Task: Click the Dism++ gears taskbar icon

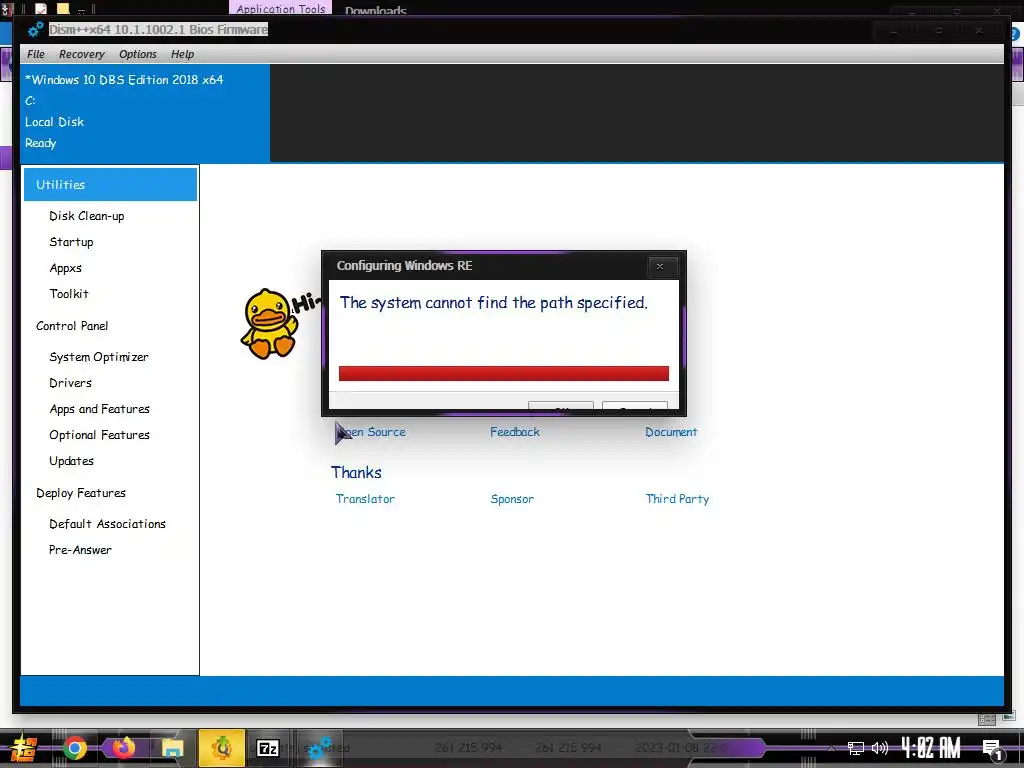Action: pos(319,748)
